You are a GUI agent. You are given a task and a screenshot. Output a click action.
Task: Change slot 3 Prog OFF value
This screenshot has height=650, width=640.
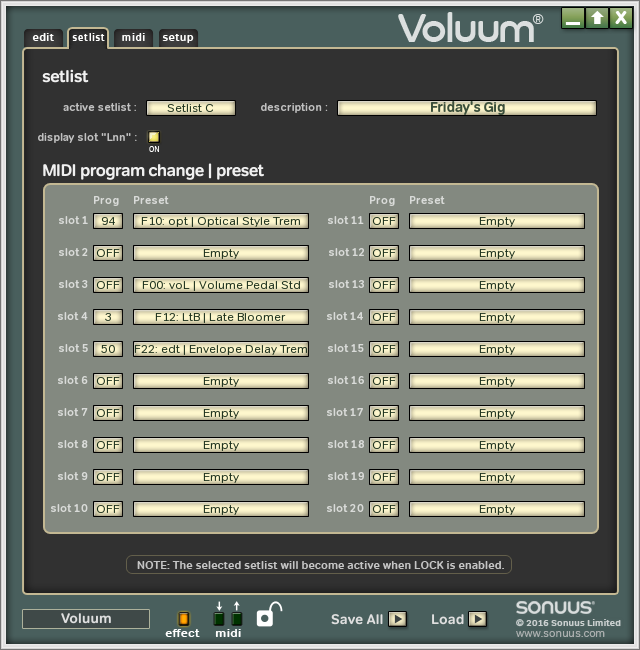click(x=108, y=285)
